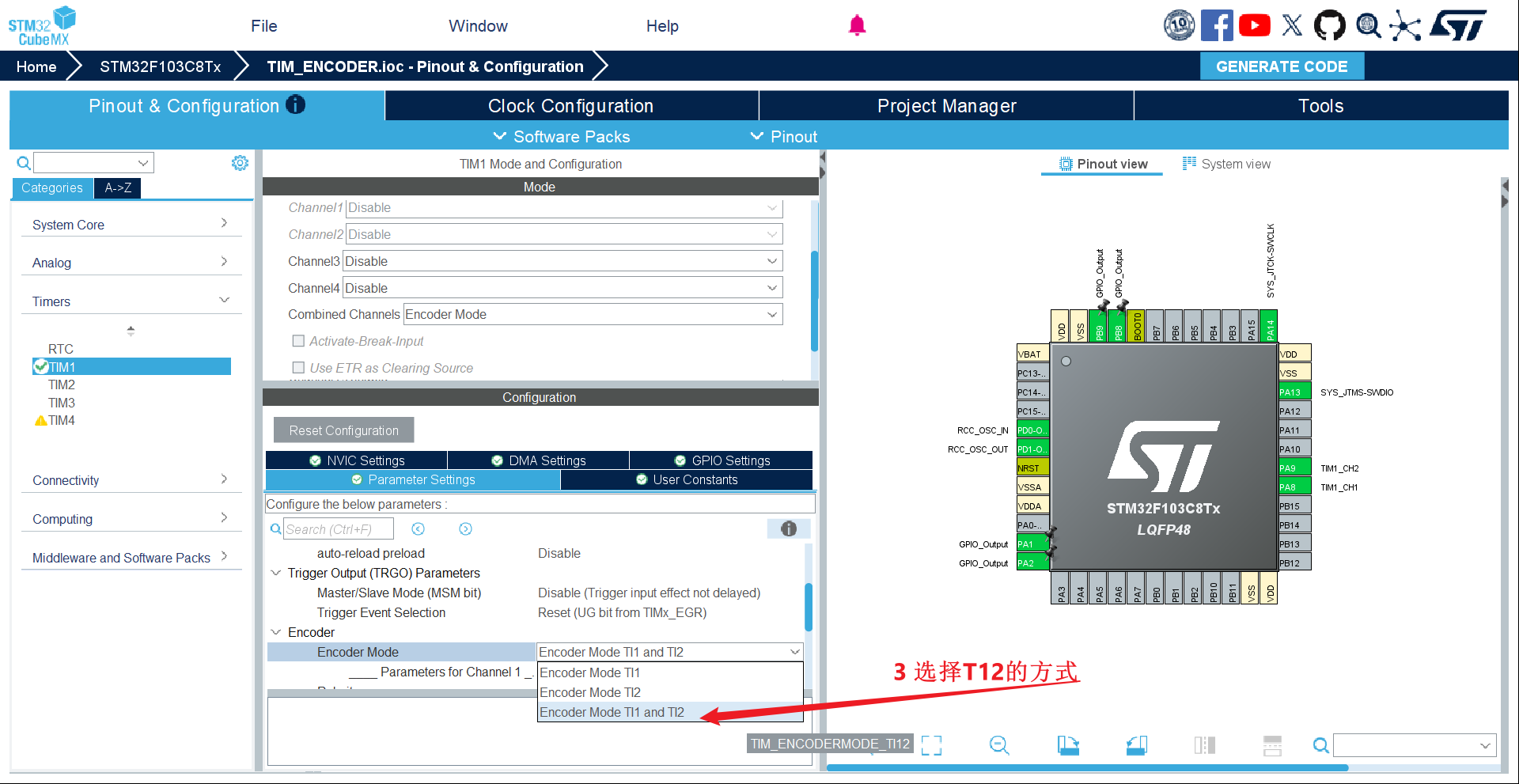Click the Pinout & Configuration info icon
Image resolution: width=1519 pixels, height=784 pixels.
(295, 104)
